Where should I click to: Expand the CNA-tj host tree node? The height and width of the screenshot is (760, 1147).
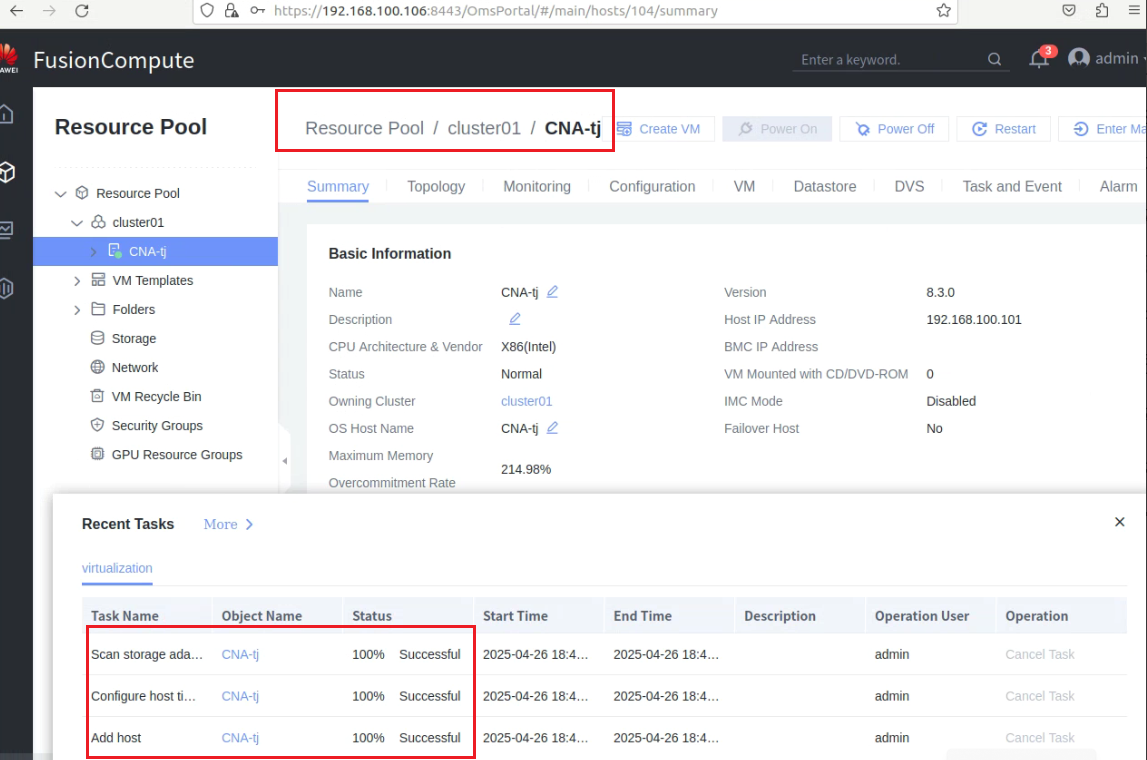94,252
